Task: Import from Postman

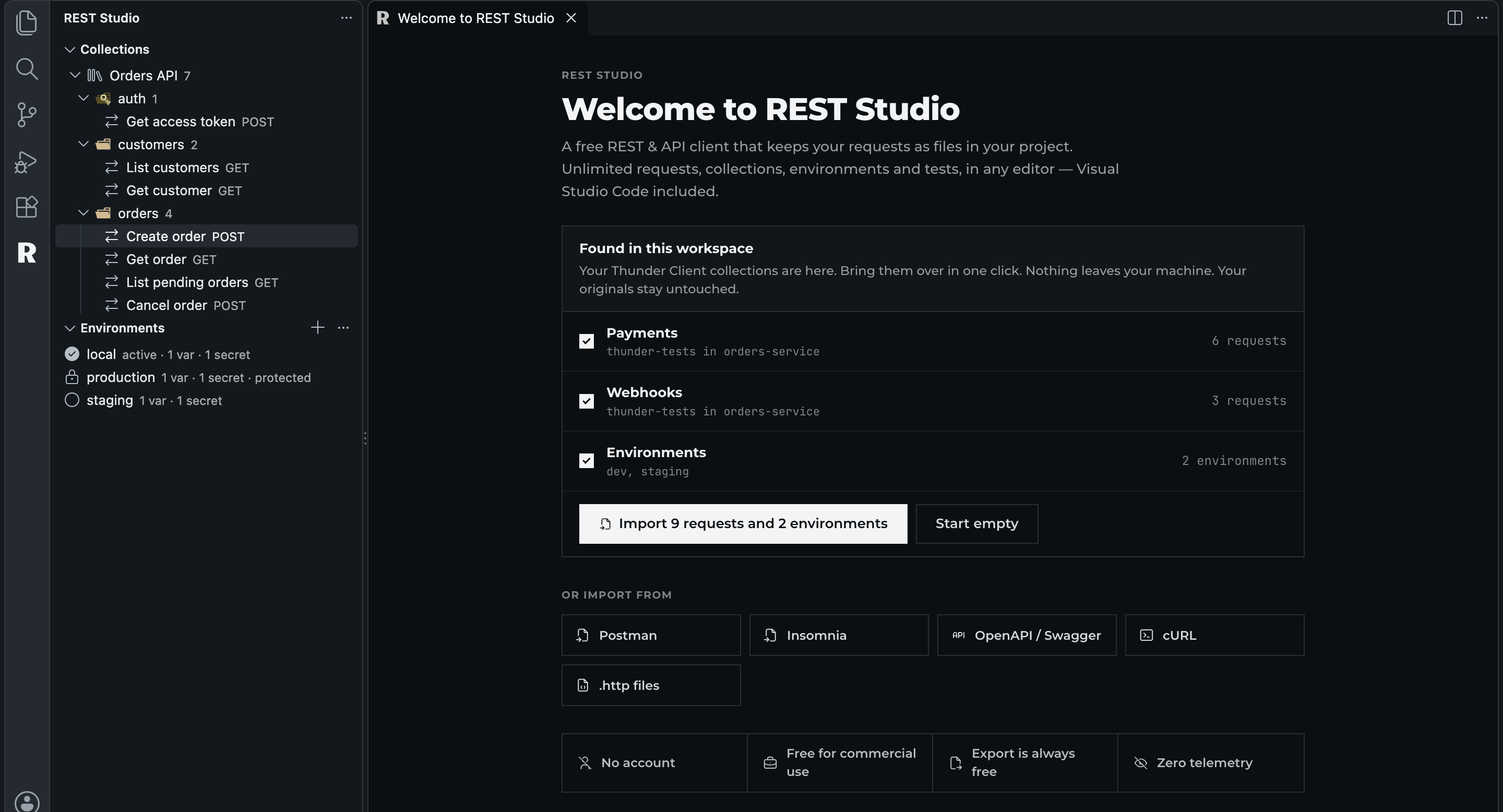Action: coord(651,635)
